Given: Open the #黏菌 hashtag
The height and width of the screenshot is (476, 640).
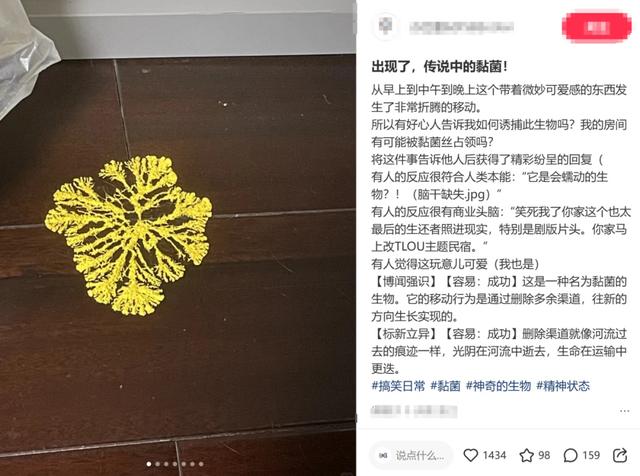Looking at the screenshot, I should (445, 386).
